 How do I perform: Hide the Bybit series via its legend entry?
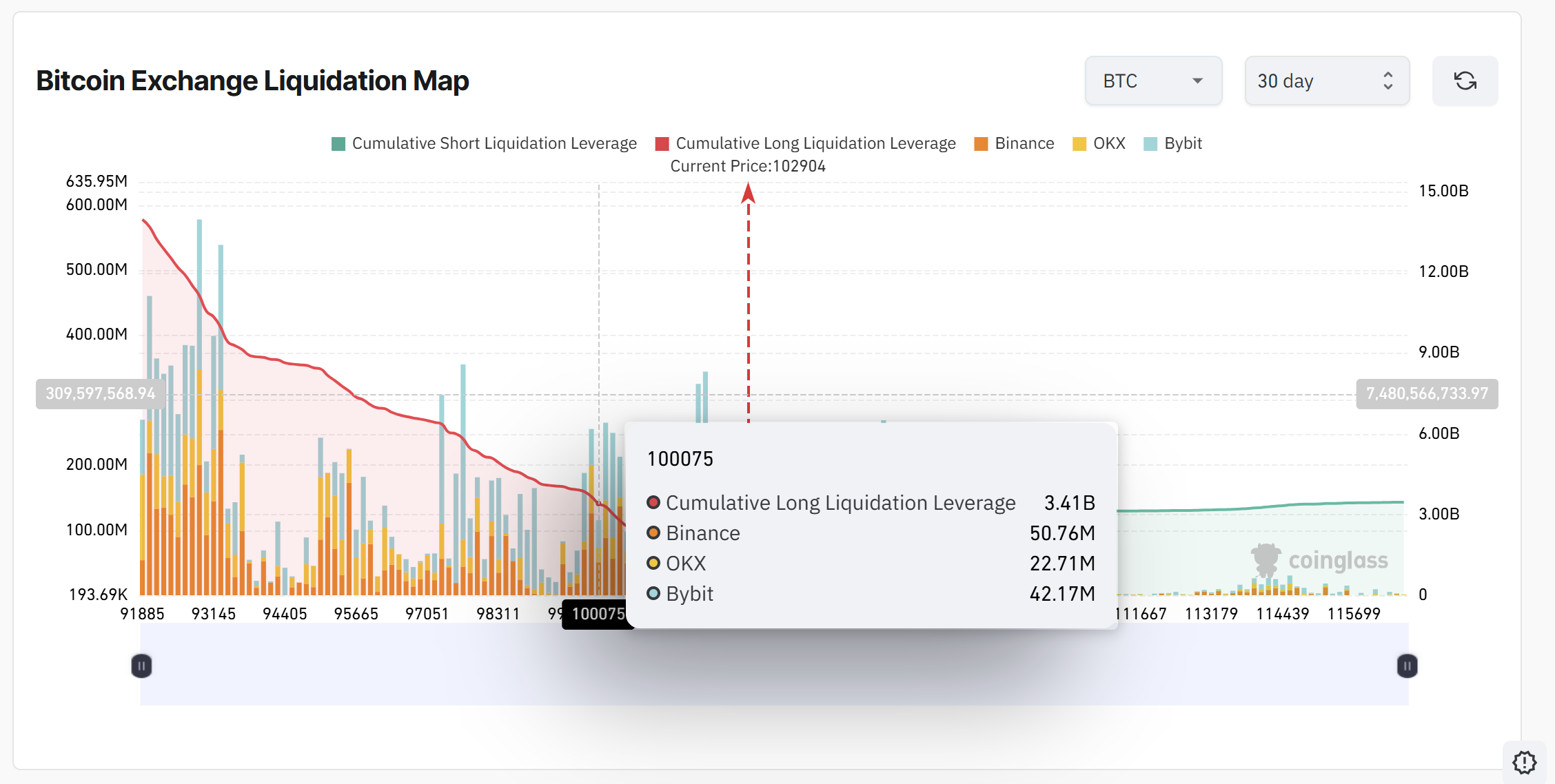coord(1182,143)
